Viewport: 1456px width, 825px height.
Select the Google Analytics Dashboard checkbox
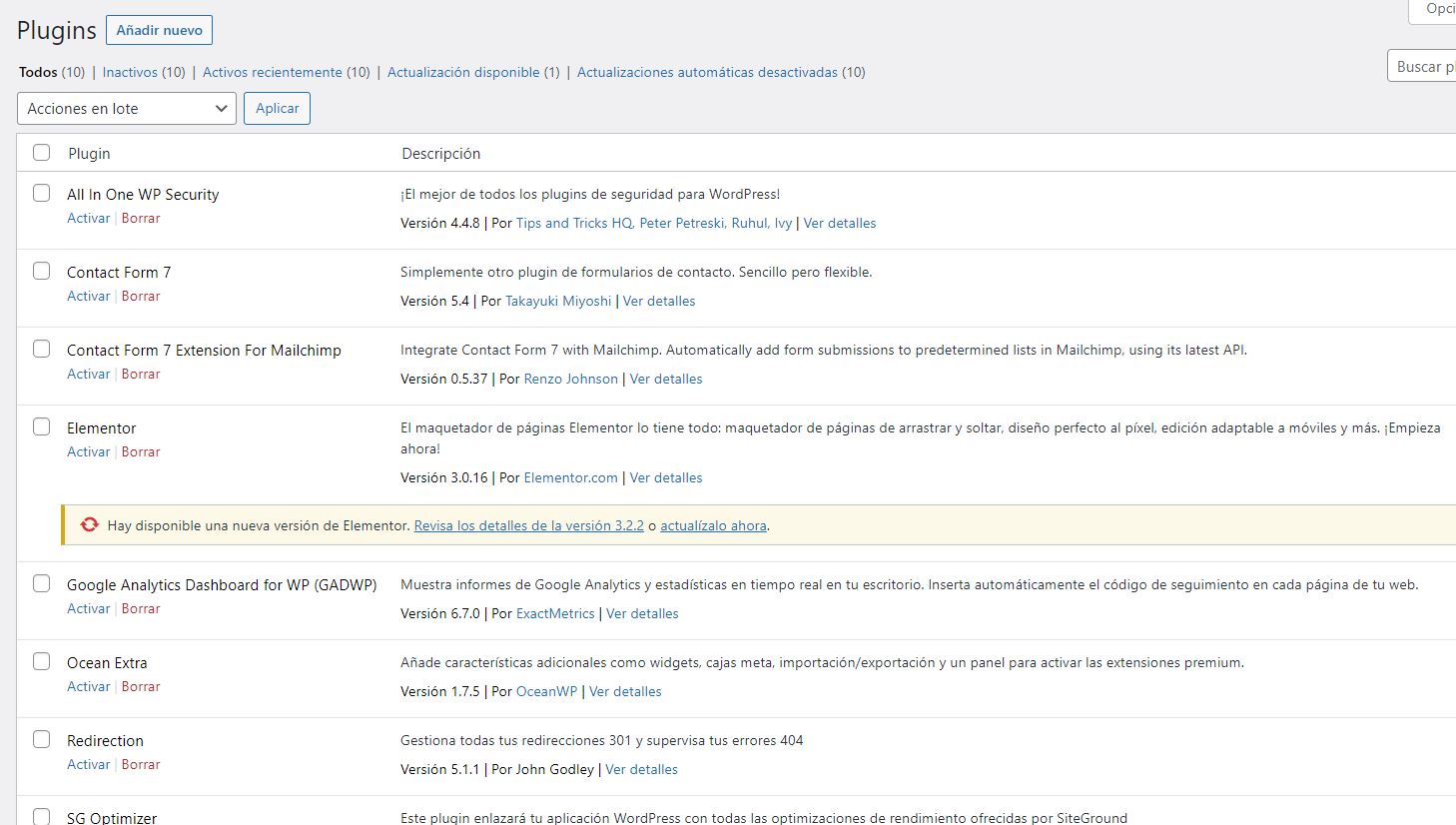[x=41, y=583]
